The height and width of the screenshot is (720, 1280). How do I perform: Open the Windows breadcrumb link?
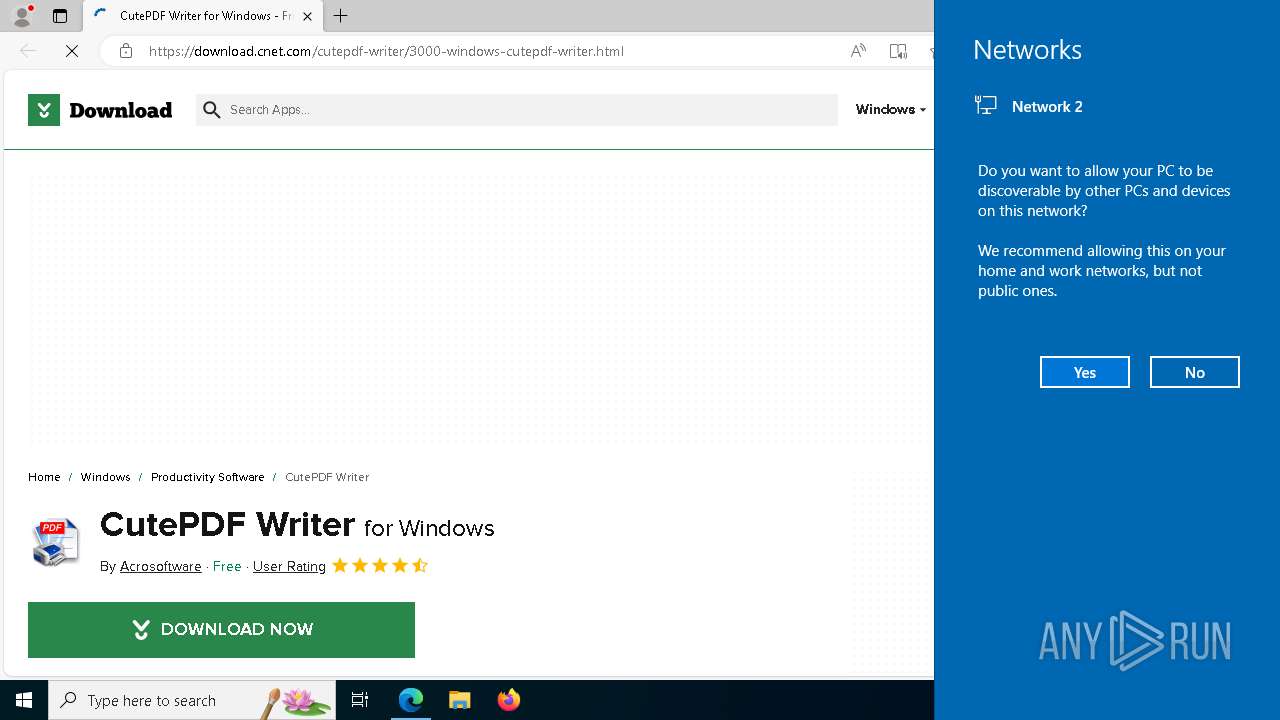(x=105, y=477)
